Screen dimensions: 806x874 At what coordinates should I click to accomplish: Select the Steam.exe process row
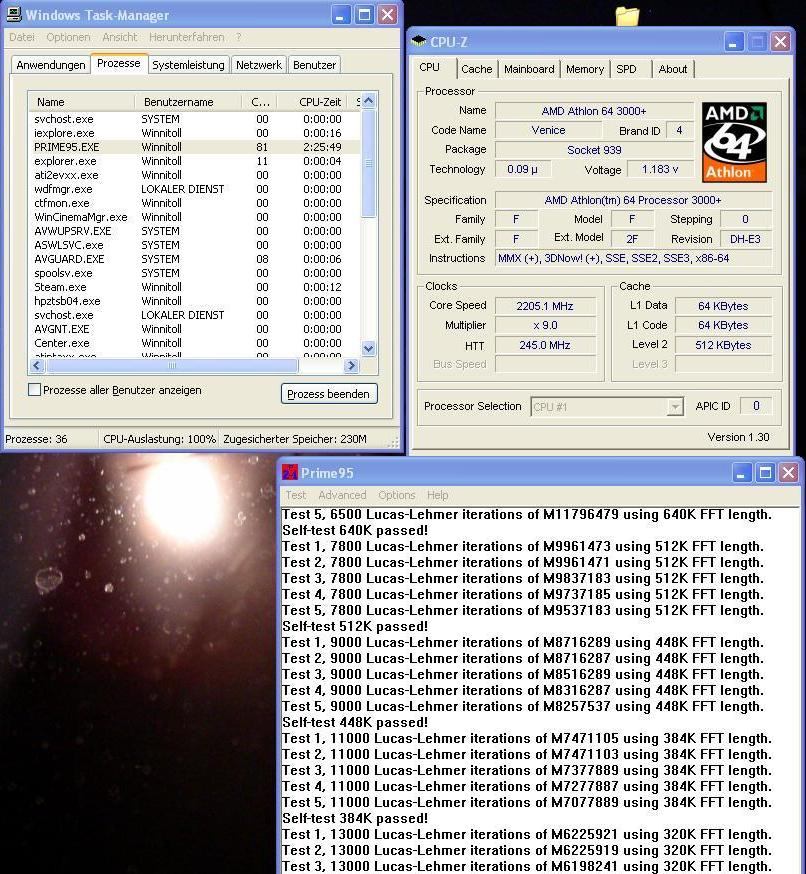click(194, 287)
